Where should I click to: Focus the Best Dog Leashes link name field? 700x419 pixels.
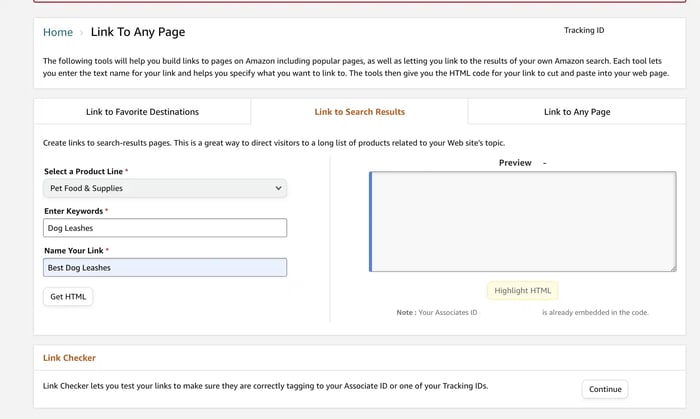point(165,268)
